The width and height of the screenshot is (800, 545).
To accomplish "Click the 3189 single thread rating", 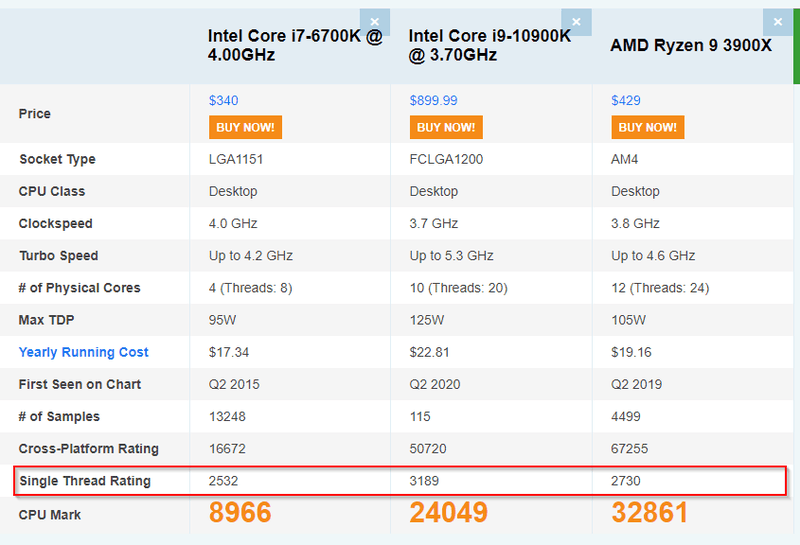I will (424, 481).
